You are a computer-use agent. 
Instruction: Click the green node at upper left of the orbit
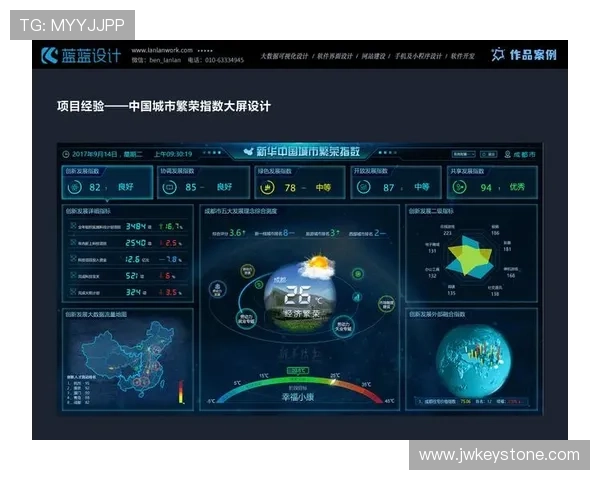click(248, 271)
